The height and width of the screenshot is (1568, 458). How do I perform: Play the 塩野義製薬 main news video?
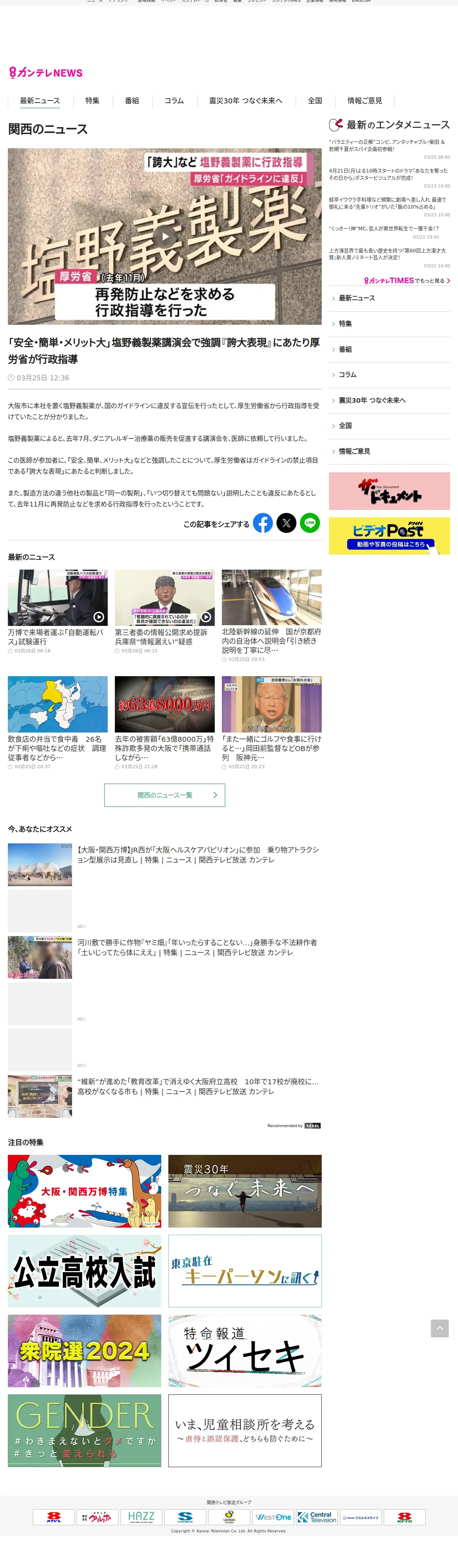pyautogui.click(x=164, y=237)
